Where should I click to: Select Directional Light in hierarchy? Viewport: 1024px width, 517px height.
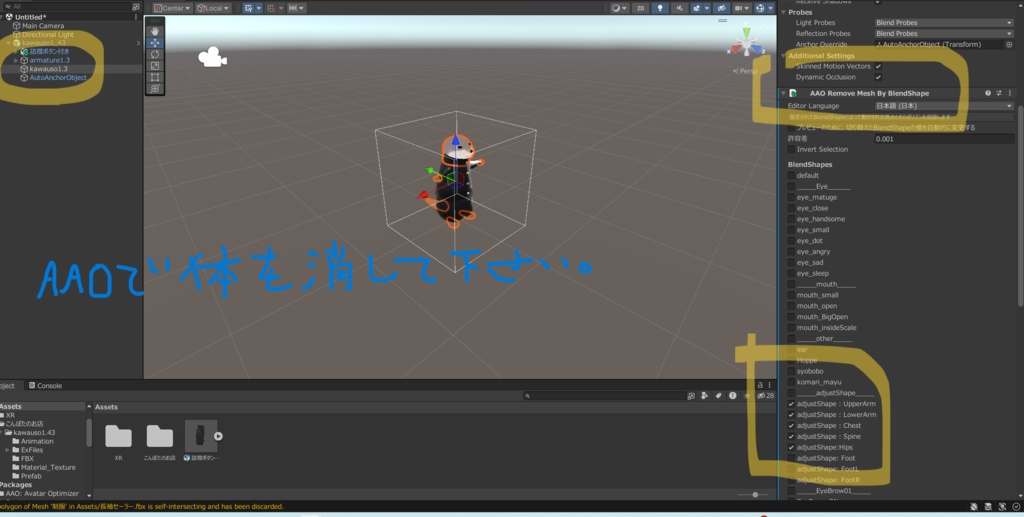48,35
